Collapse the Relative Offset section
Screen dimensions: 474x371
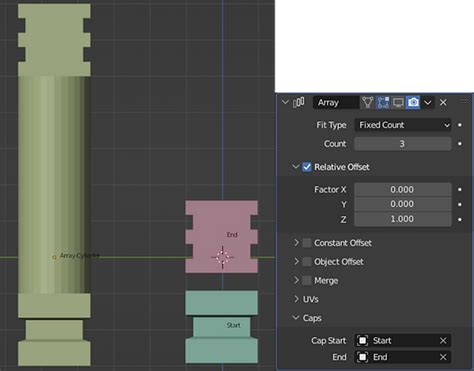[x=295, y=166]
